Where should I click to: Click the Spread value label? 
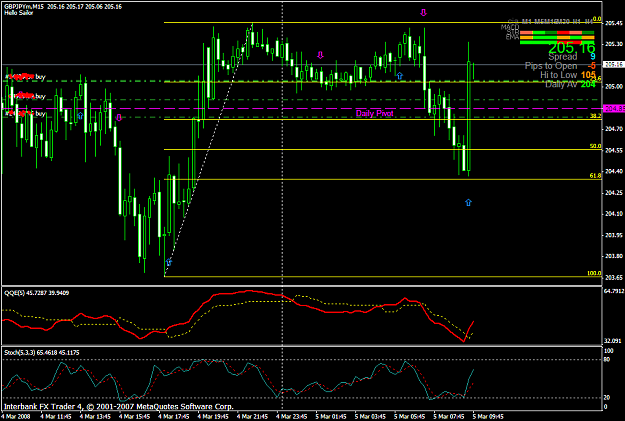563,57
